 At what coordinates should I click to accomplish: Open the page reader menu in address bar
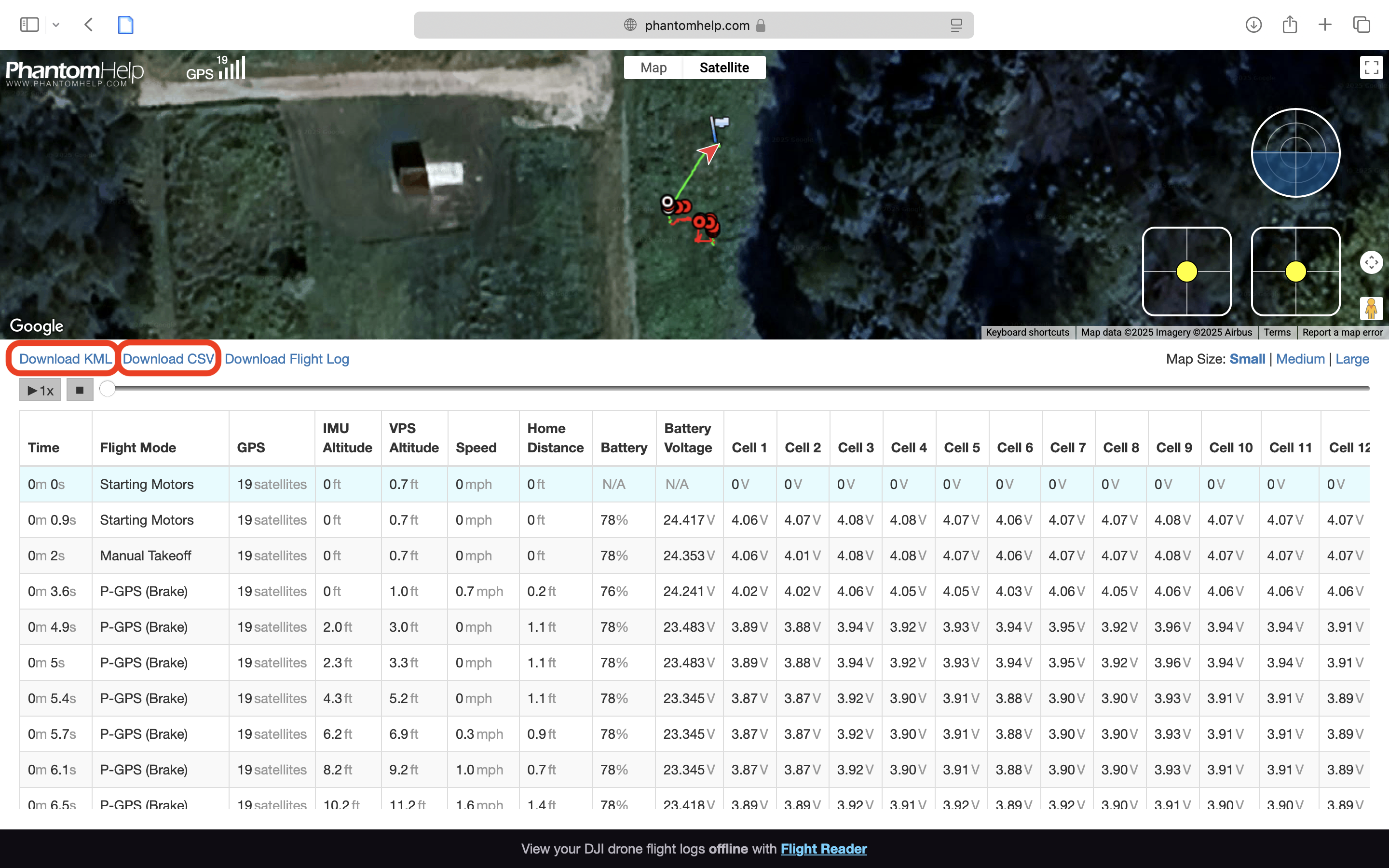coord(955,25)
